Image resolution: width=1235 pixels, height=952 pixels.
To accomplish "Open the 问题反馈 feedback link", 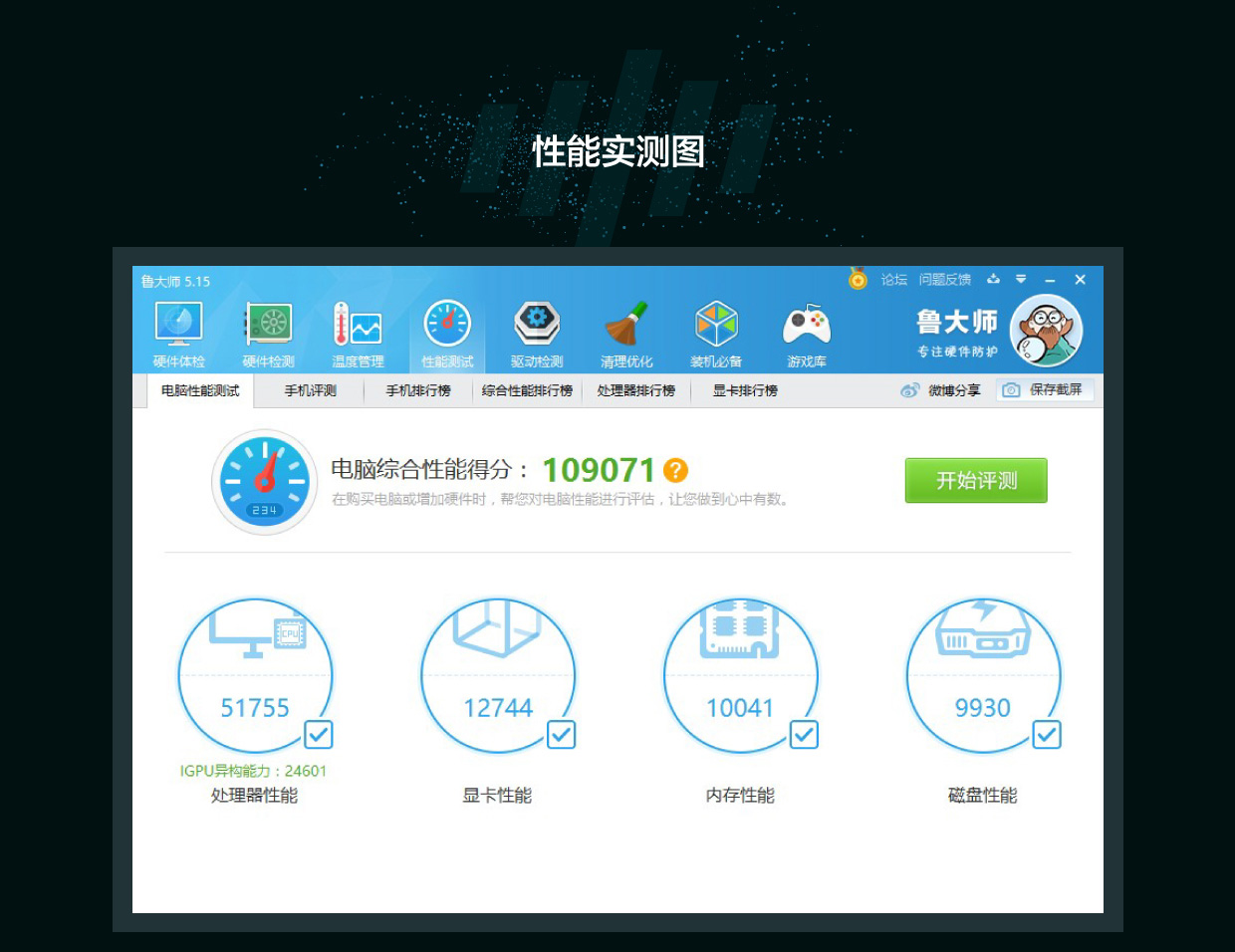I will (945, 280).
